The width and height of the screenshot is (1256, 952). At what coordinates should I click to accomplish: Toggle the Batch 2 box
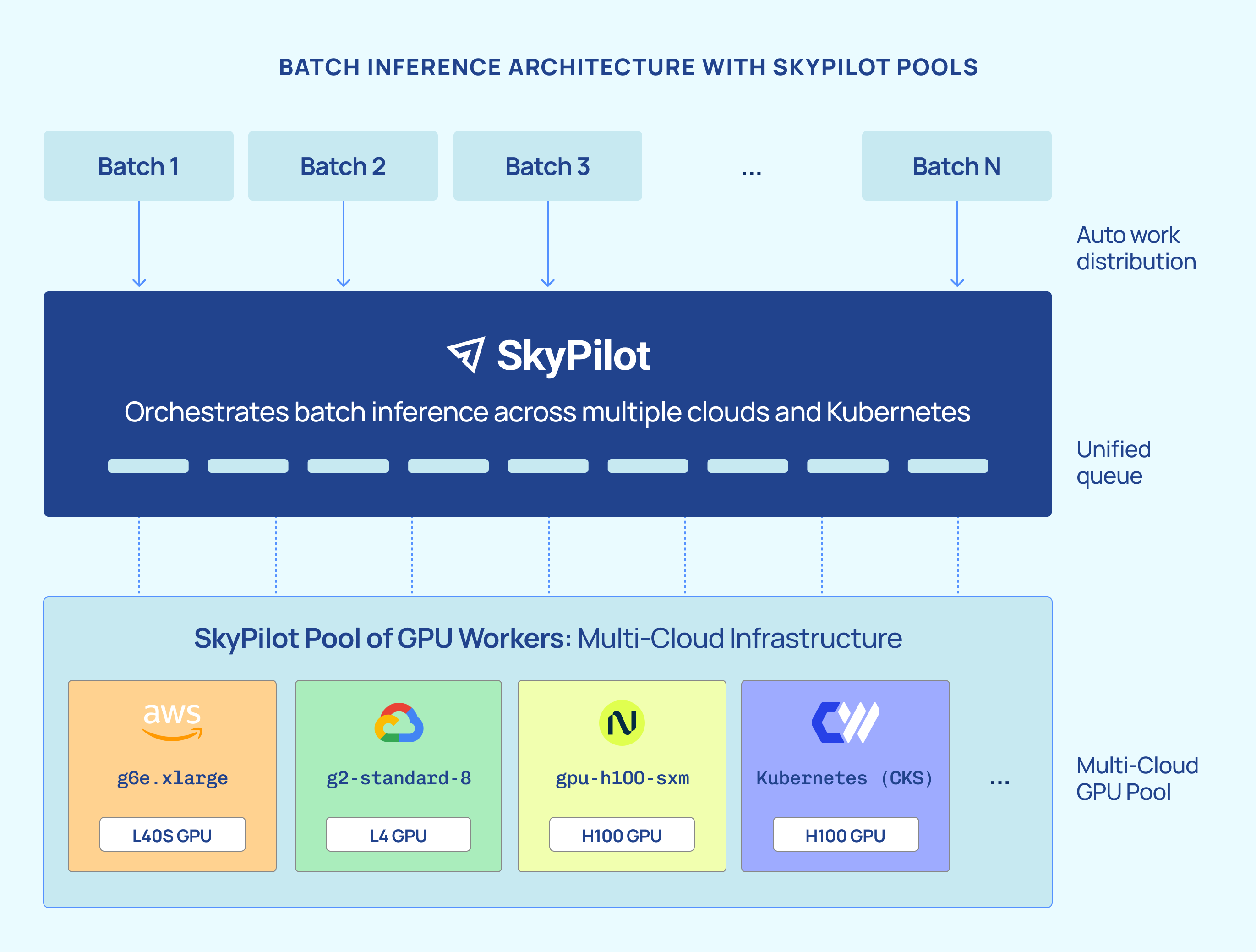[343, 166]
